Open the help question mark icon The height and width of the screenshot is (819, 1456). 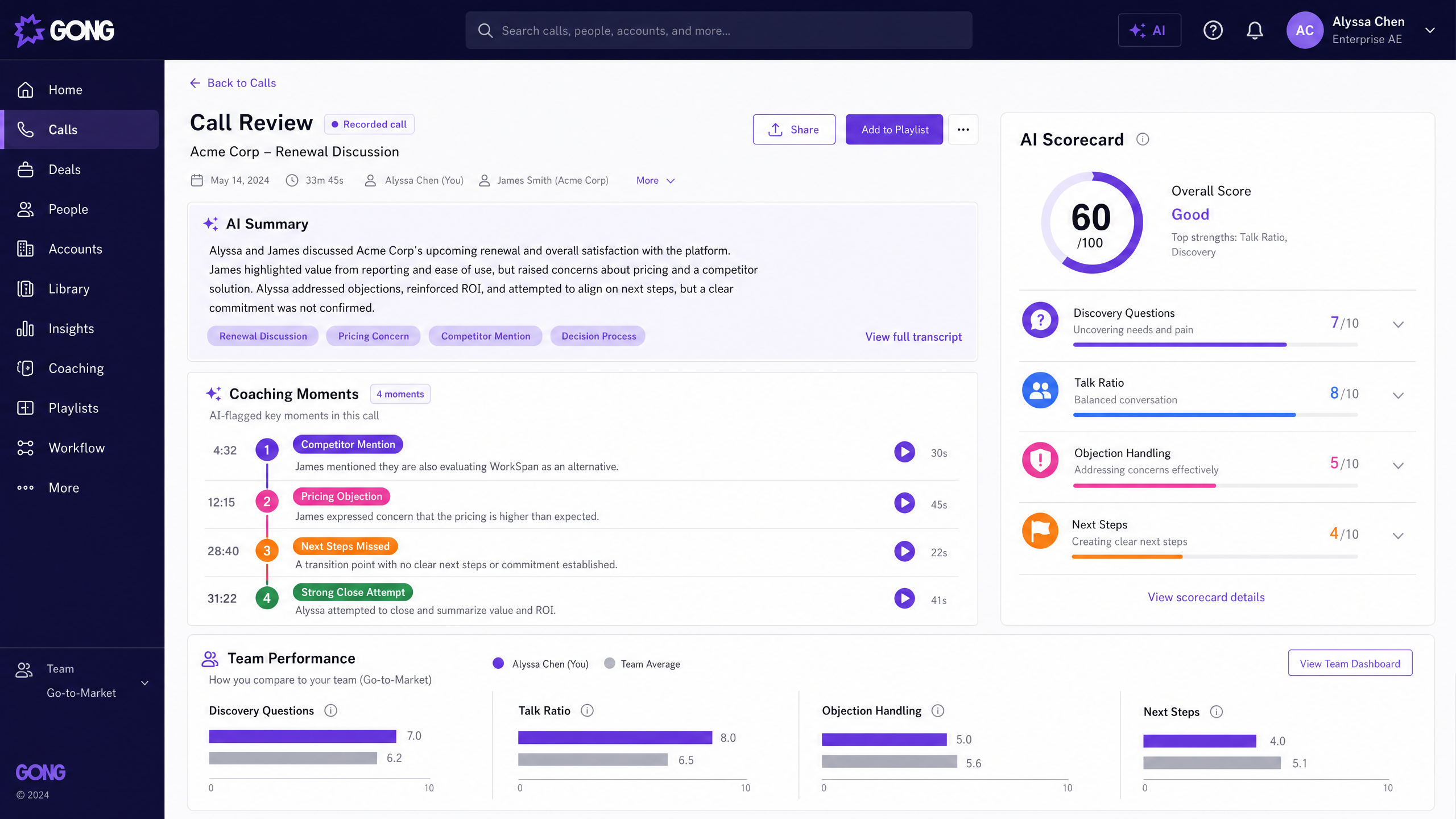click(1213, 30)
